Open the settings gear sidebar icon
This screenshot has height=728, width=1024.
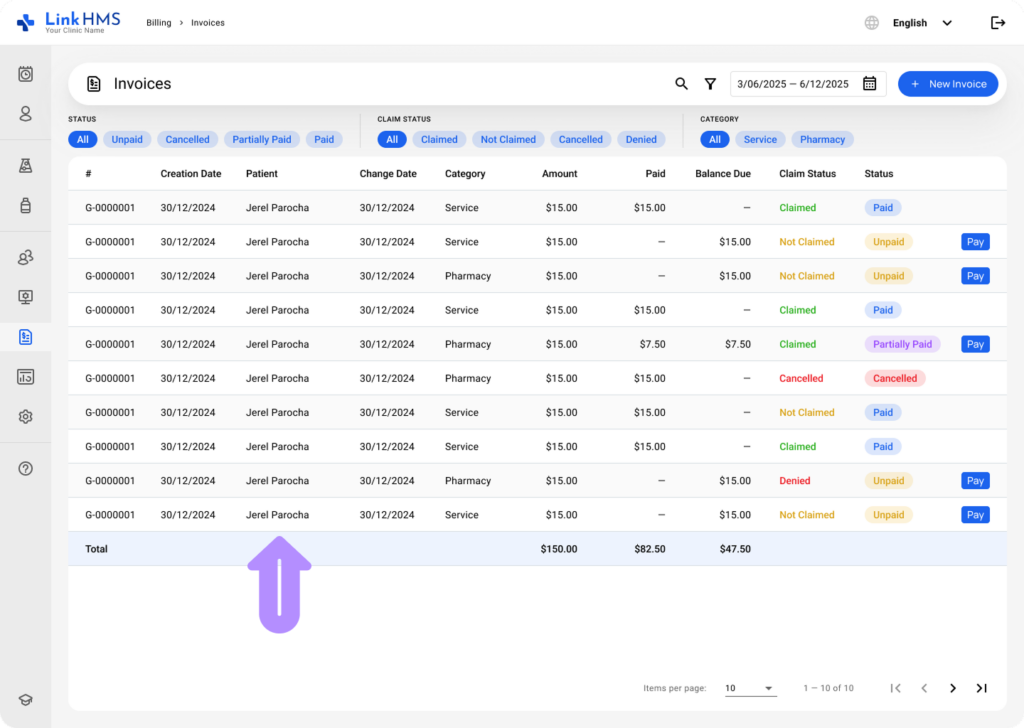pos(25,417)
